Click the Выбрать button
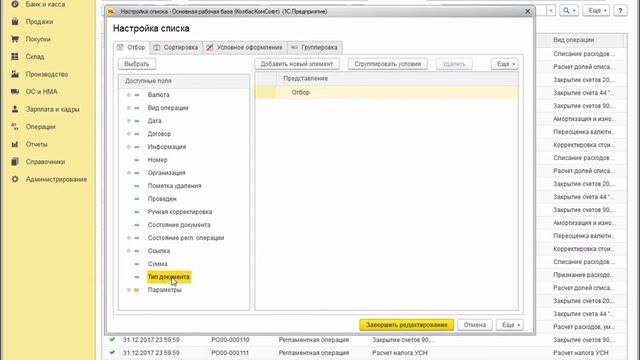640x360 pixels. tap(137, 64)
